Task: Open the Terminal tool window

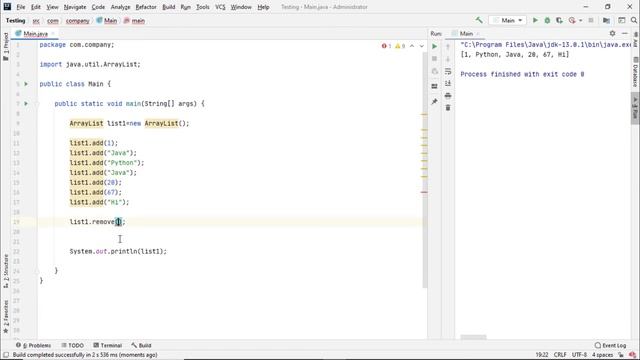Action: pyautogui.click(x=107, y=345)
